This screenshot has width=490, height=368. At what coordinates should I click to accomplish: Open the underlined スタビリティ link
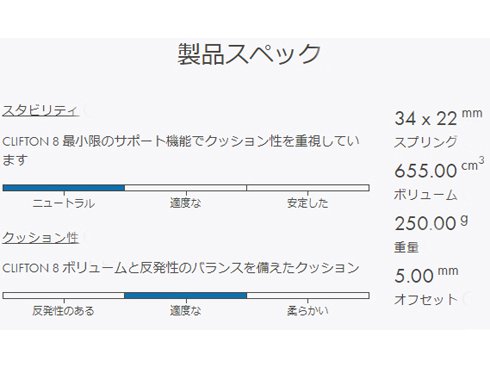(x=41, y=110)
